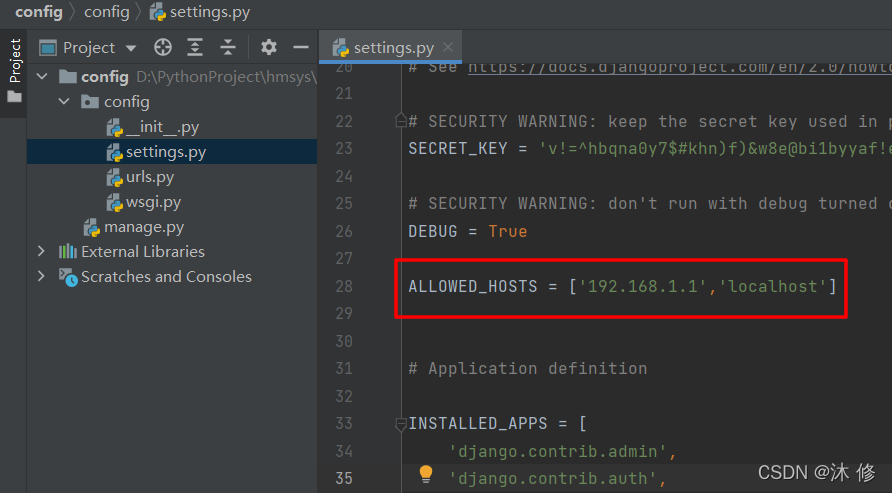Click the INSTALLED_APPS variable name
Viewport: 892px width, 493px height.
pos(478,424)
